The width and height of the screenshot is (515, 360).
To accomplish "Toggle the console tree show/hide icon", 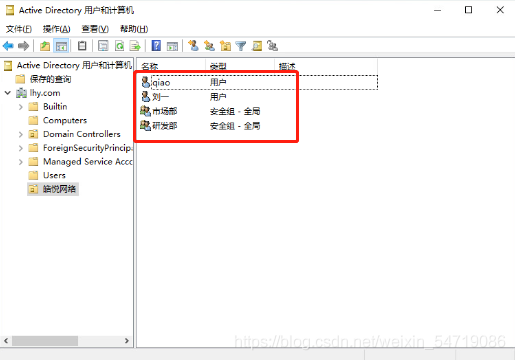I will pos(61,46).
